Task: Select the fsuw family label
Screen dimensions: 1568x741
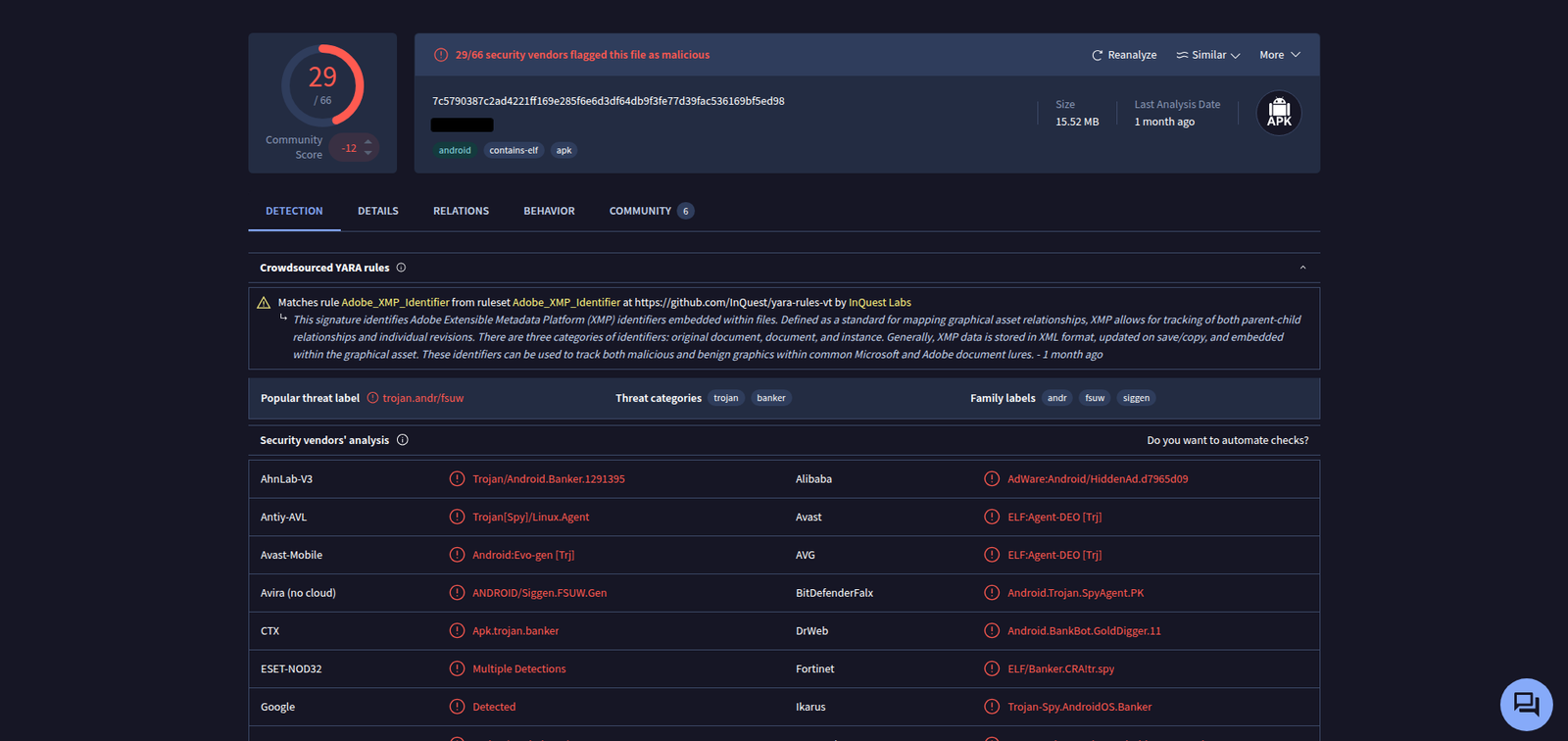Action: 1095,398
